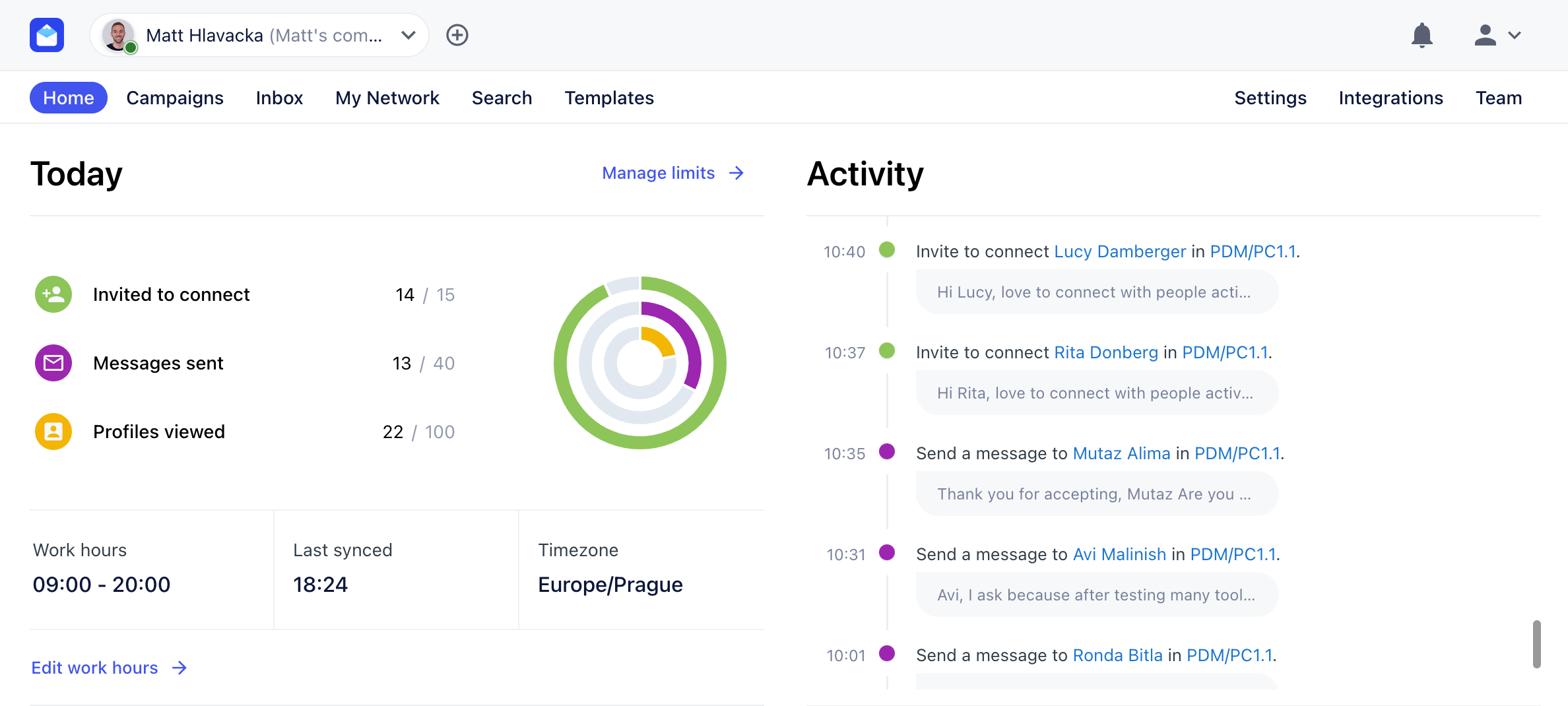
Task: Click Matt Hlavacka's profile avatar
Action: click(118, 35)
